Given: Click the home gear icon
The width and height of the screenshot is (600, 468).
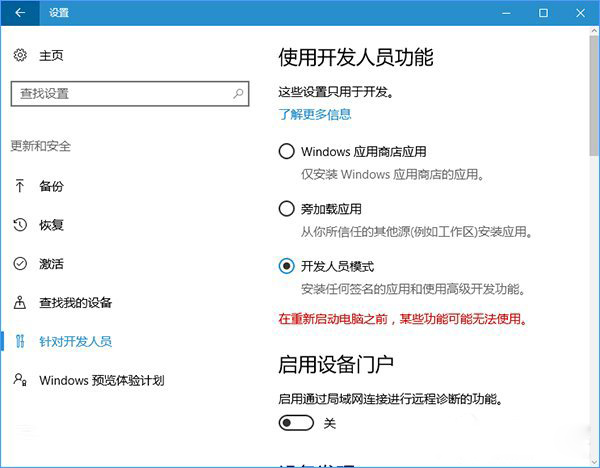Looking at the screenshot, I should pyautogui.click(x=20, y=56).
